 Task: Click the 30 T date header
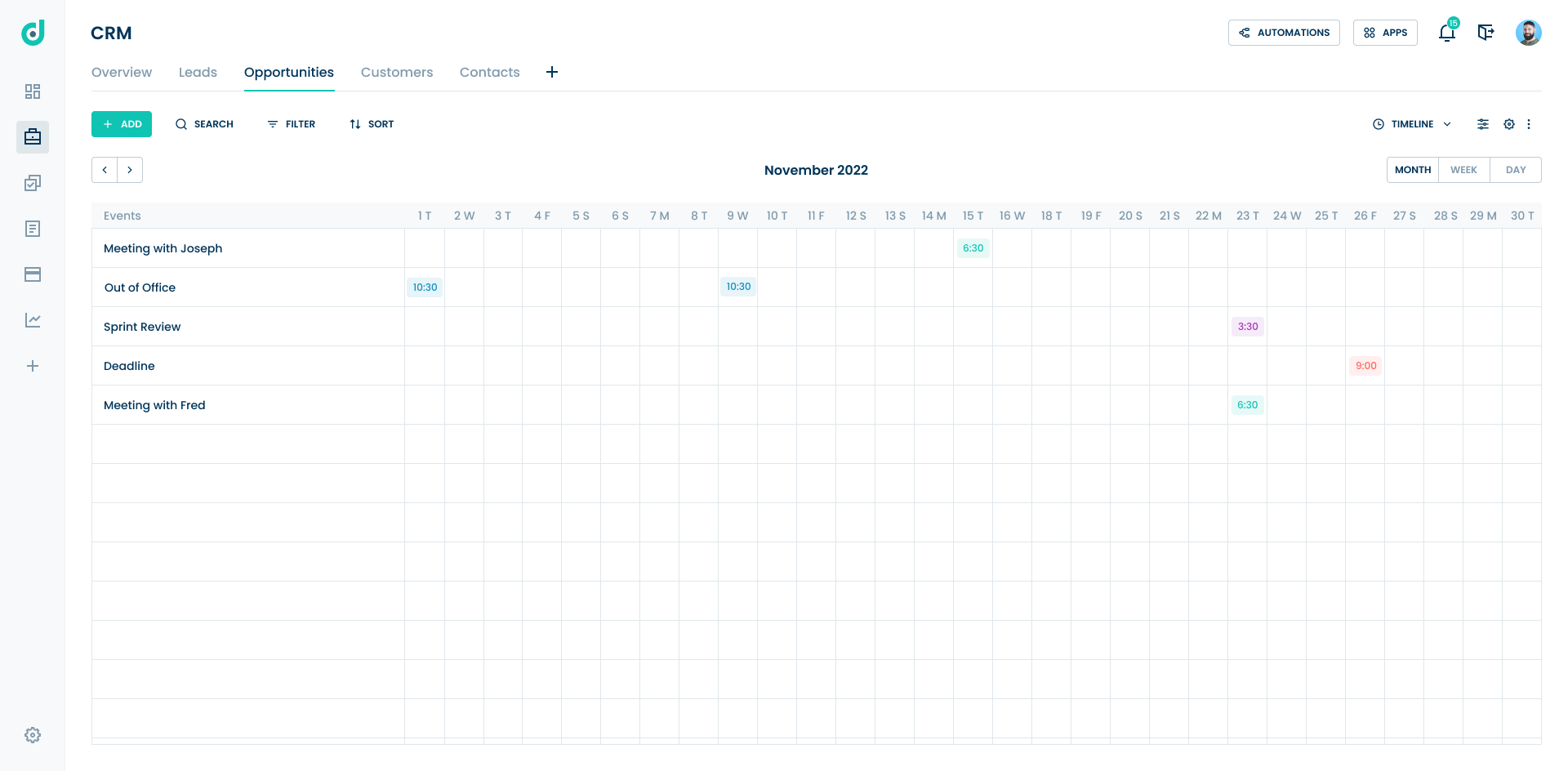(1522, 216)
